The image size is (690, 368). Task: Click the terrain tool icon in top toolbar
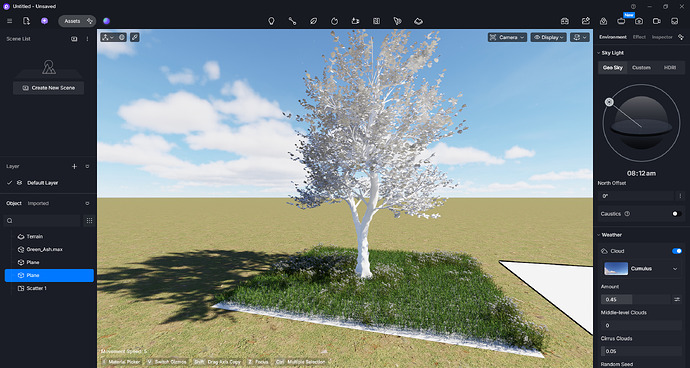pos(418,21)
